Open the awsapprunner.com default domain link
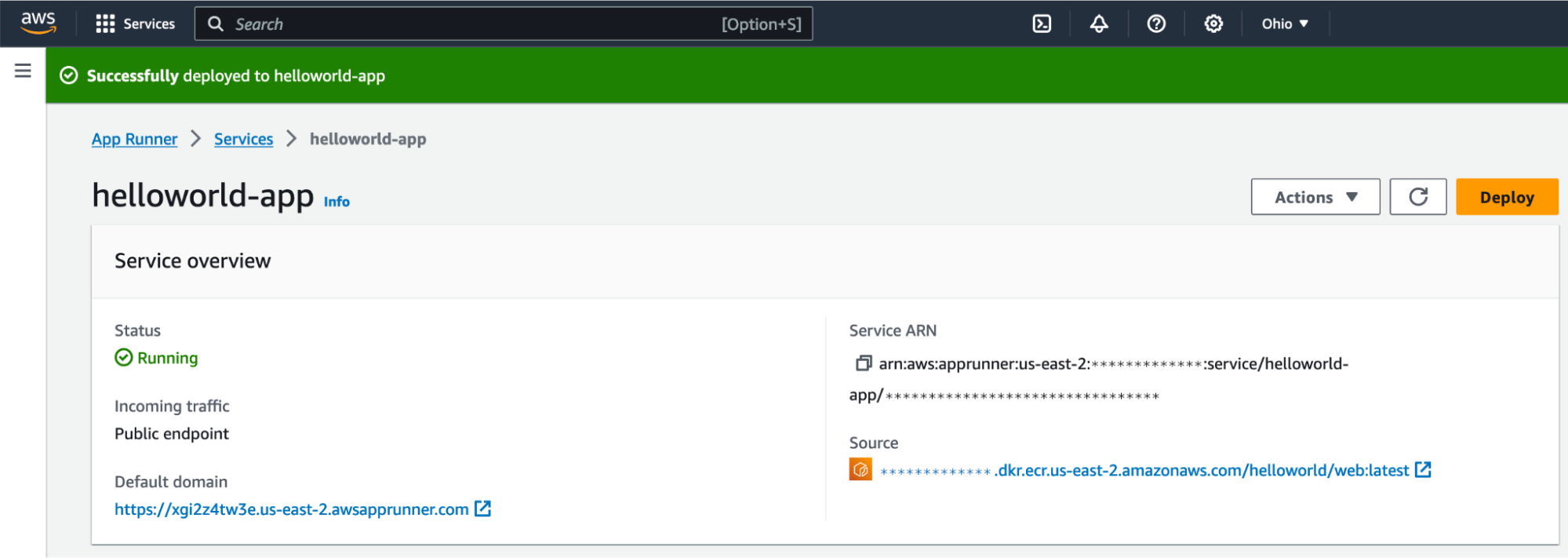The width and height of the screenshot is (1568, 558). pos(291,509)
